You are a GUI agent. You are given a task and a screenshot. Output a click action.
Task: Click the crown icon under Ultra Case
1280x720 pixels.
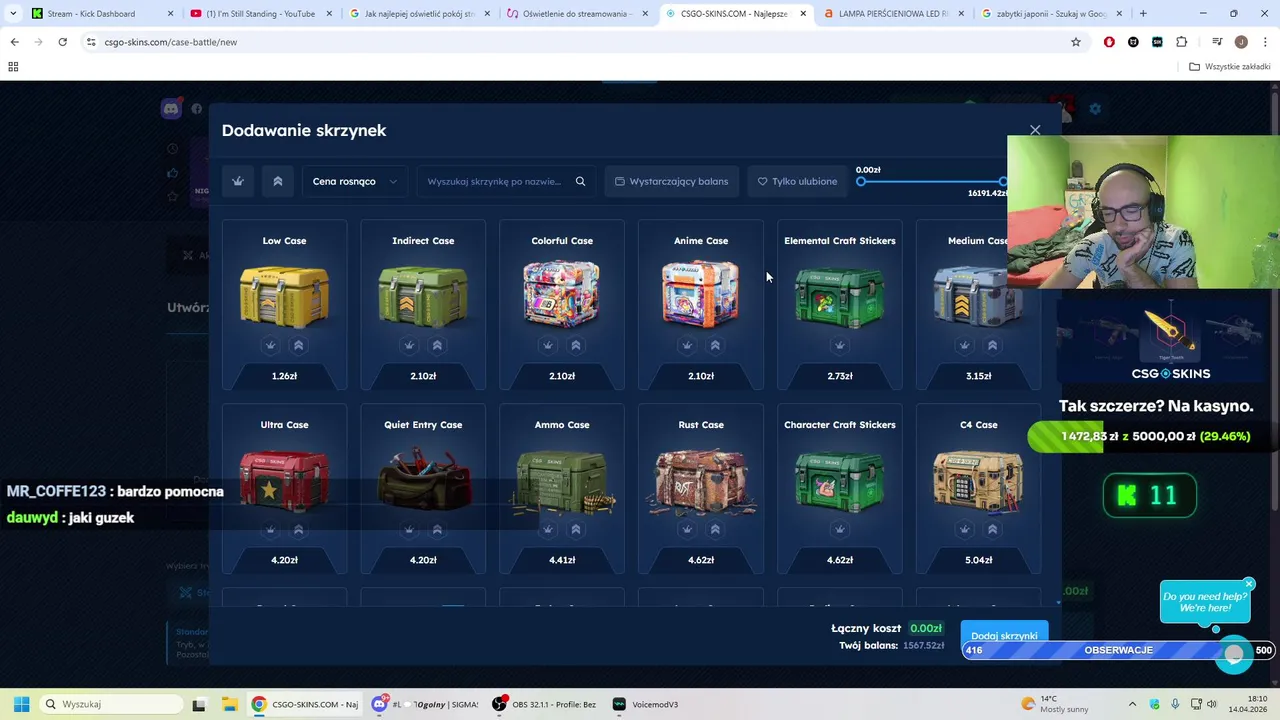coord(270,529)
